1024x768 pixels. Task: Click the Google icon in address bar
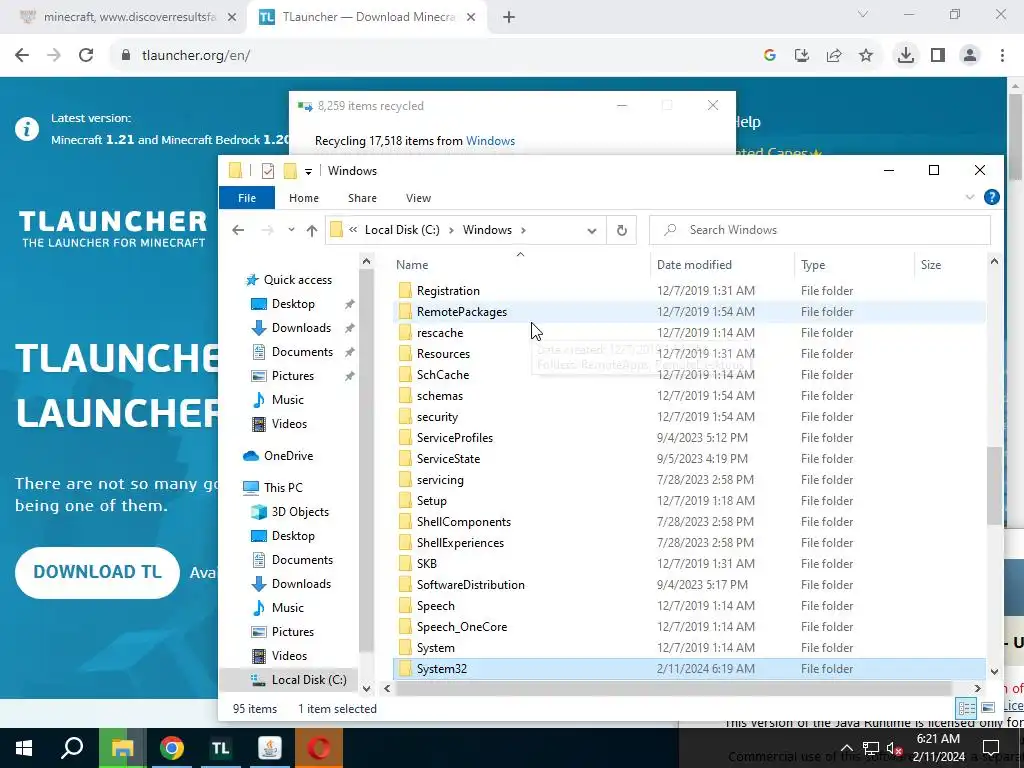point(770,56)
